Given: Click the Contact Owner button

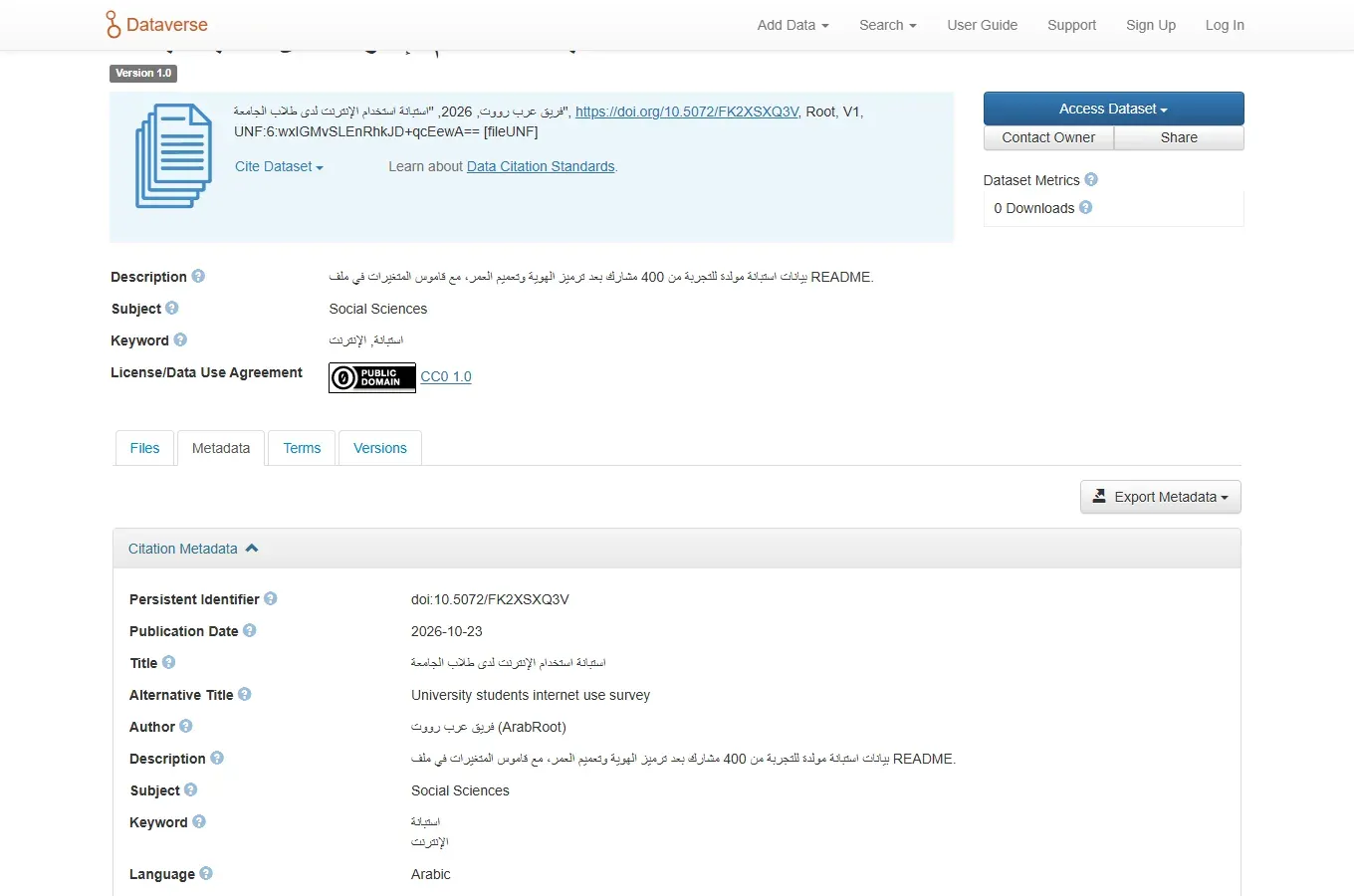Looking at the screenshot, I should (x=1048, y=137).
